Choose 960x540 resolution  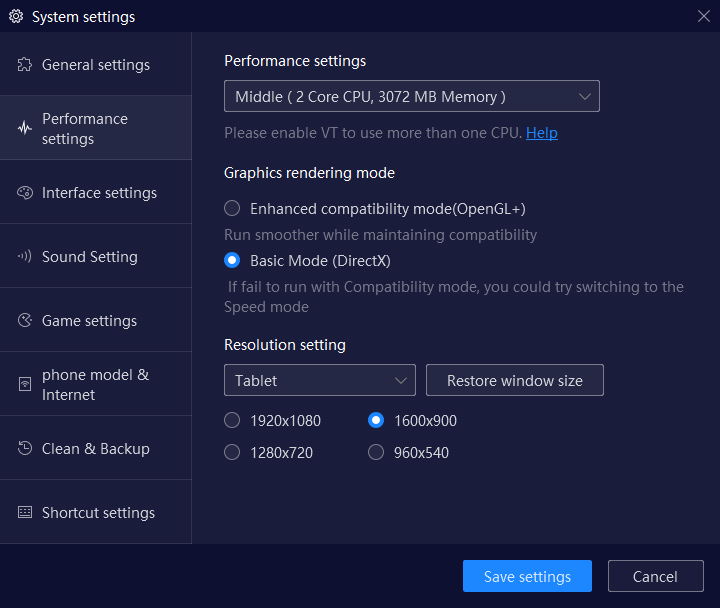coord(376,452)
